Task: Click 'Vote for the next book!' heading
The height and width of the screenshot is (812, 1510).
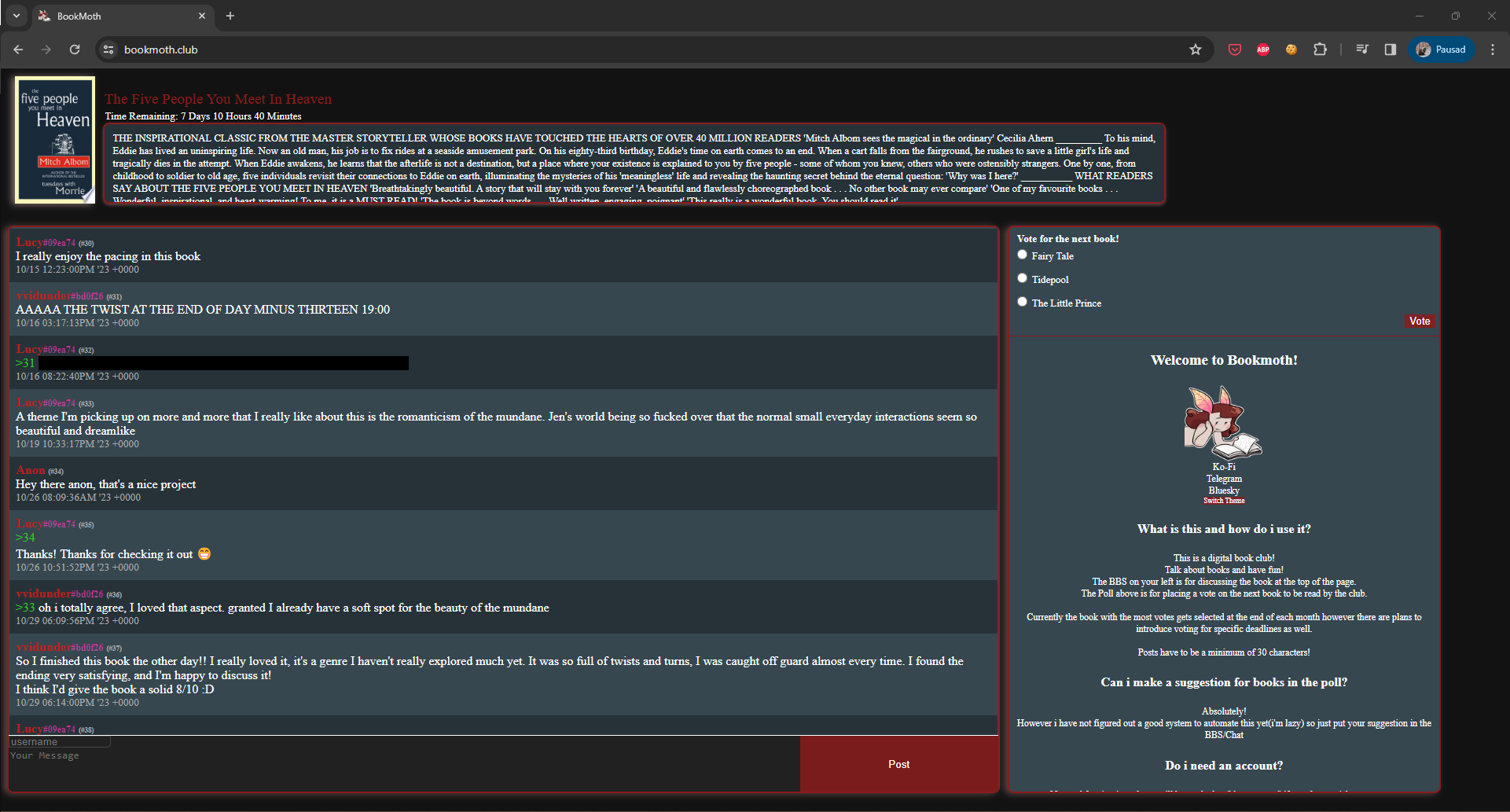Action: pyautogui.click(x=1067, y=239)
